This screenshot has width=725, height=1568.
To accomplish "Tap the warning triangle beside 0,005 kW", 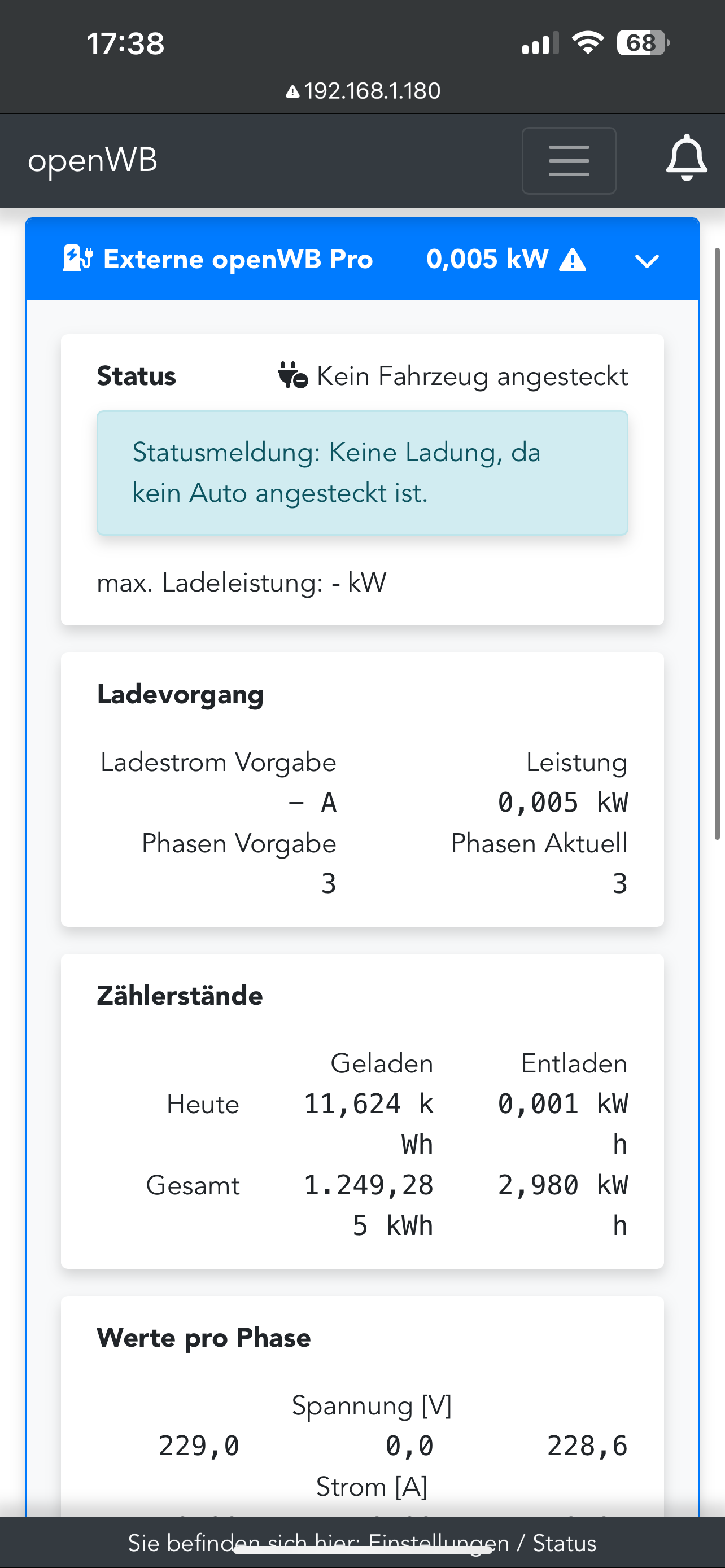I will tap(572, 261).
